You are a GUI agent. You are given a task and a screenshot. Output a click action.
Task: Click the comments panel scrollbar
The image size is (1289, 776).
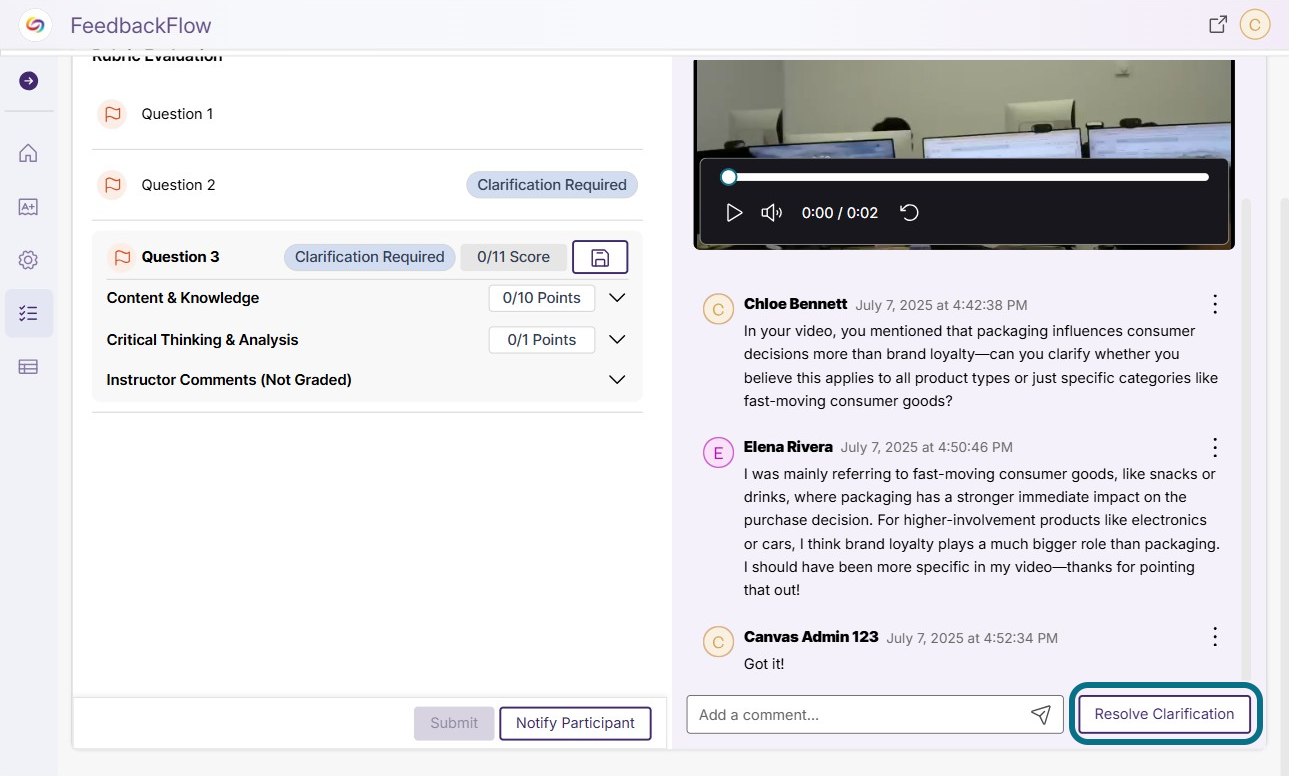(1246, 440)
